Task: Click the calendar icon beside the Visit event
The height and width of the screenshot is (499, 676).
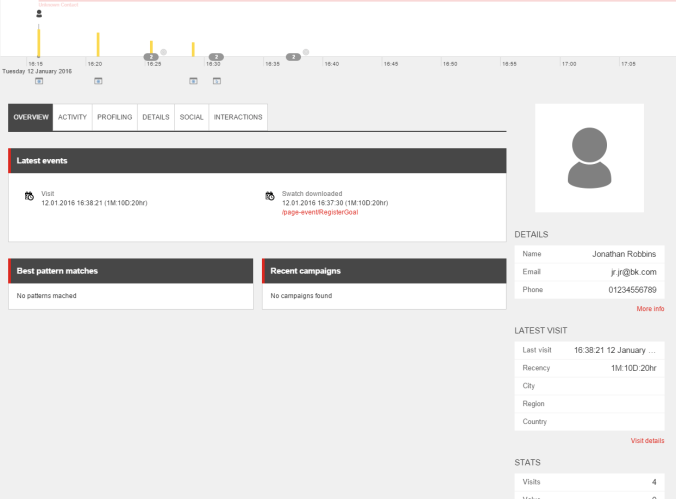Action: [29, 196]
